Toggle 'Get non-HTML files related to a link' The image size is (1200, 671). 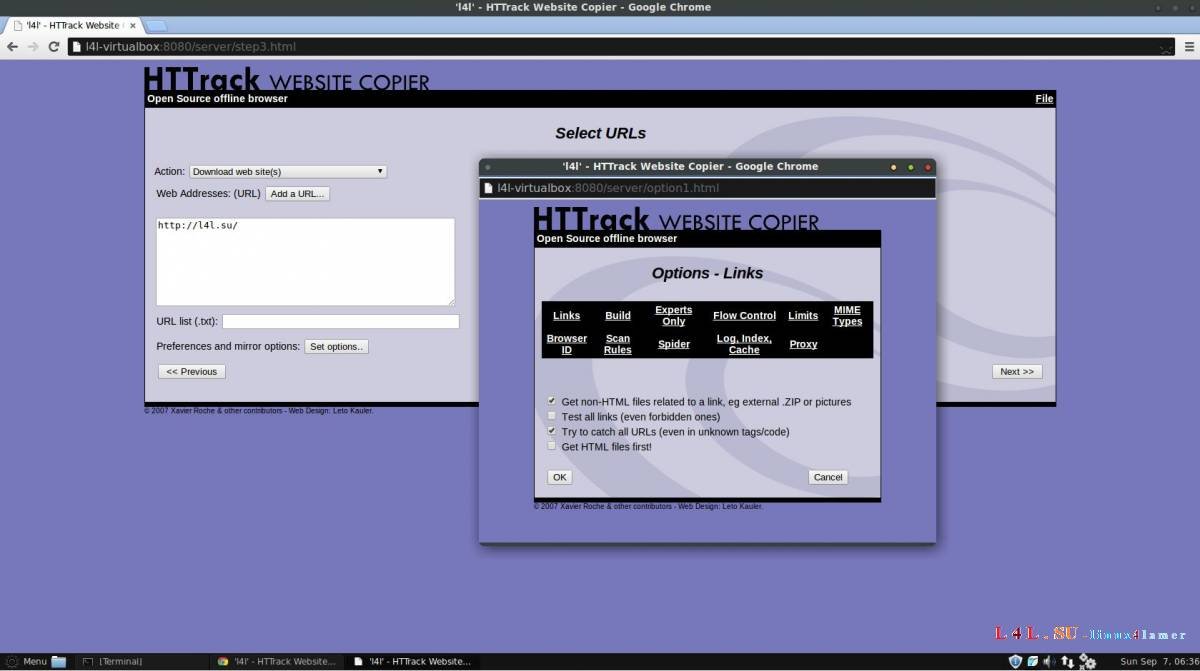point(552,401)
